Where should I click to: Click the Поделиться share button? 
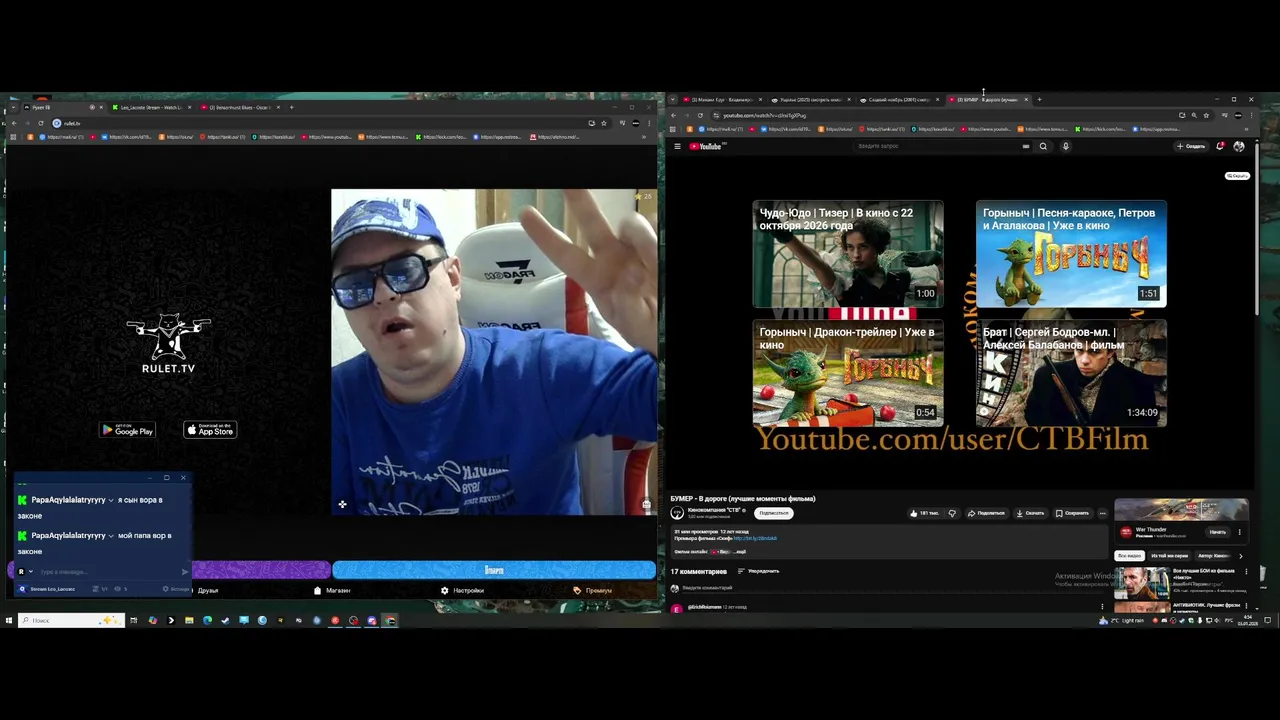point(986,513)
